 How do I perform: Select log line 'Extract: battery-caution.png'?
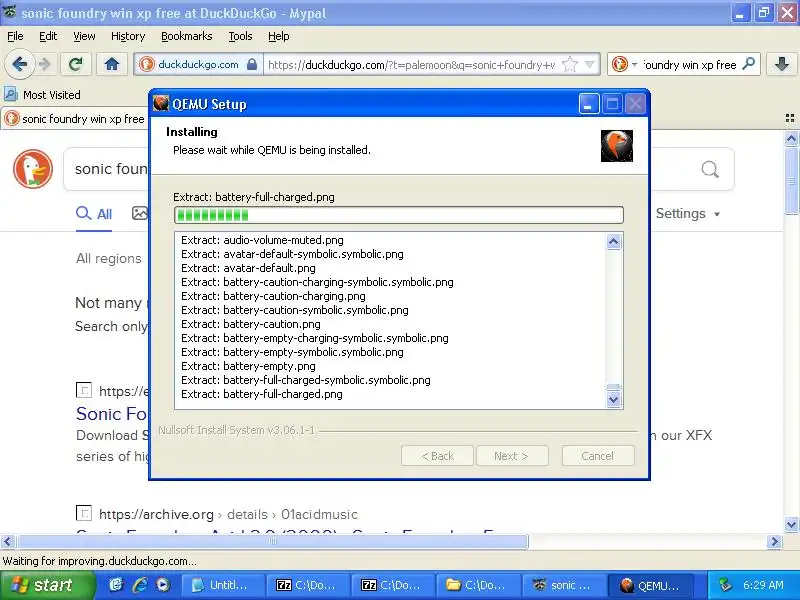[251, 324]
